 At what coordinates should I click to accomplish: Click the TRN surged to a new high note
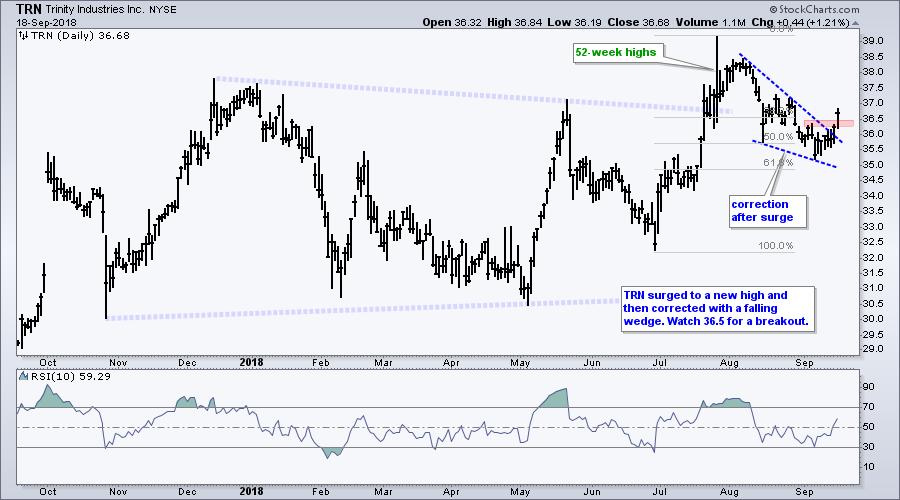click(x=717, y=309)
